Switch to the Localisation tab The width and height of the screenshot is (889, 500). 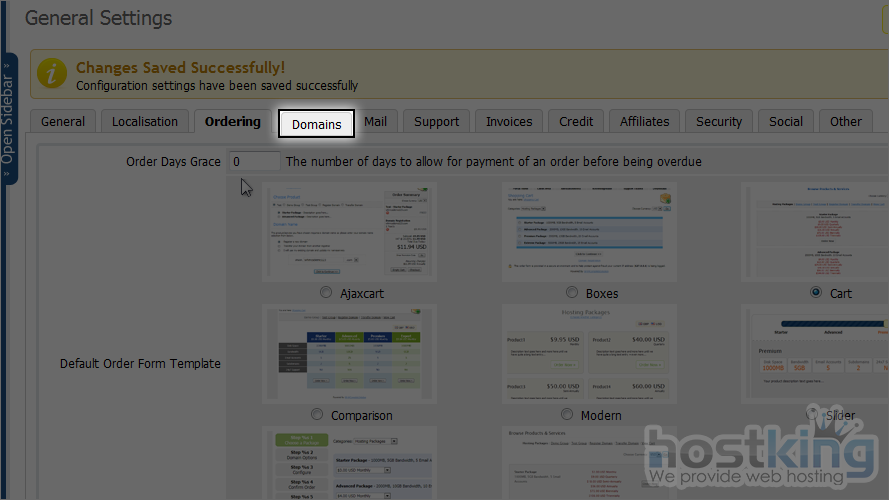pos(145,122)
